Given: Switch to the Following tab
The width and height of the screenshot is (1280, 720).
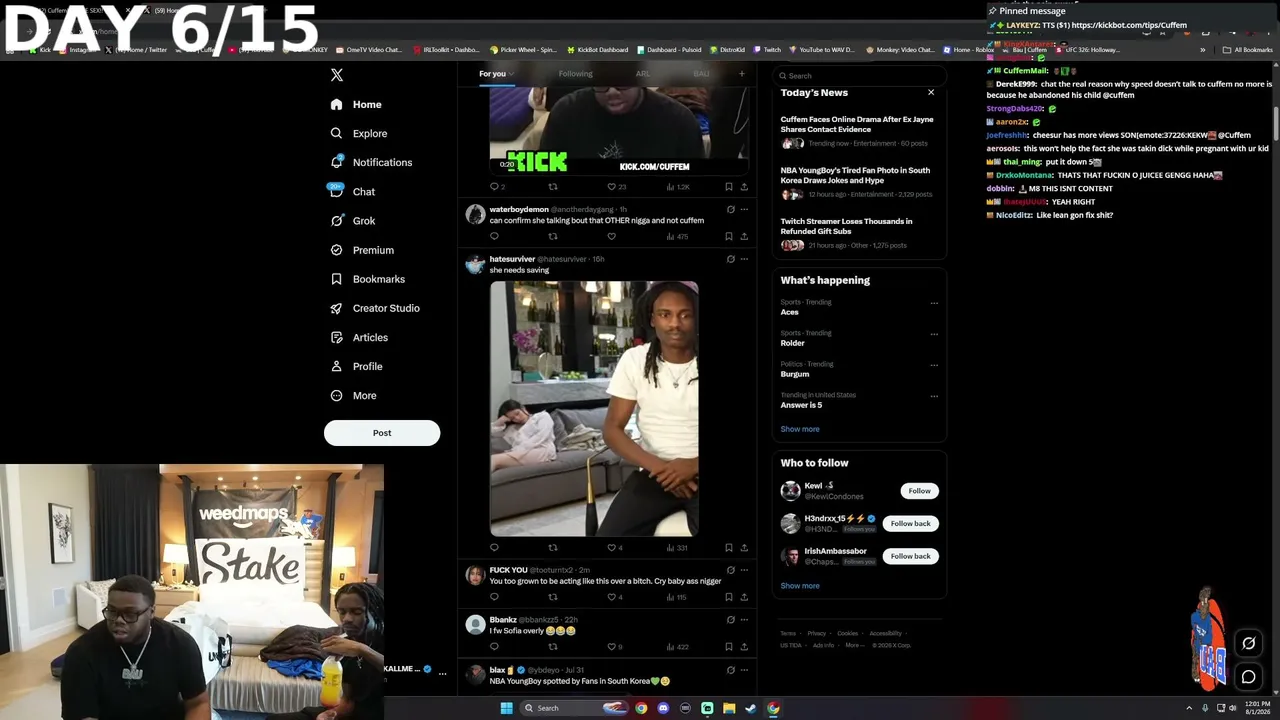Looking at the screenshot, I should 575,73.
